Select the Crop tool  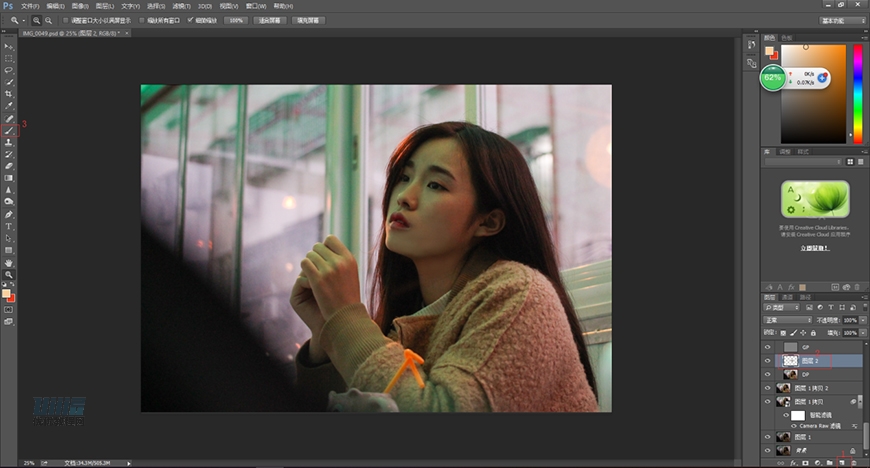(x=9, y=94)
